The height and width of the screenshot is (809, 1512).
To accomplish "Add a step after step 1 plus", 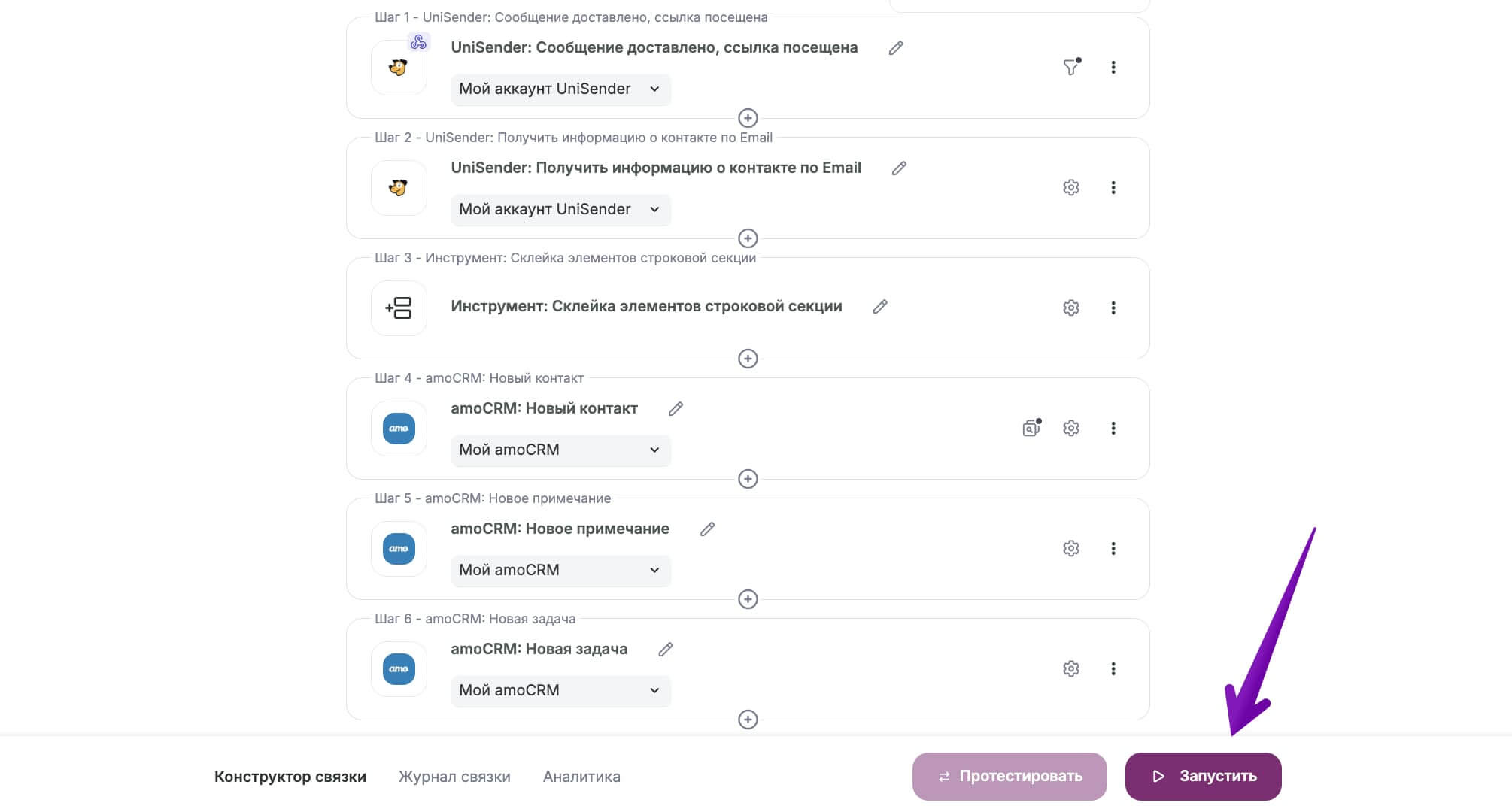I will point(748,118).
